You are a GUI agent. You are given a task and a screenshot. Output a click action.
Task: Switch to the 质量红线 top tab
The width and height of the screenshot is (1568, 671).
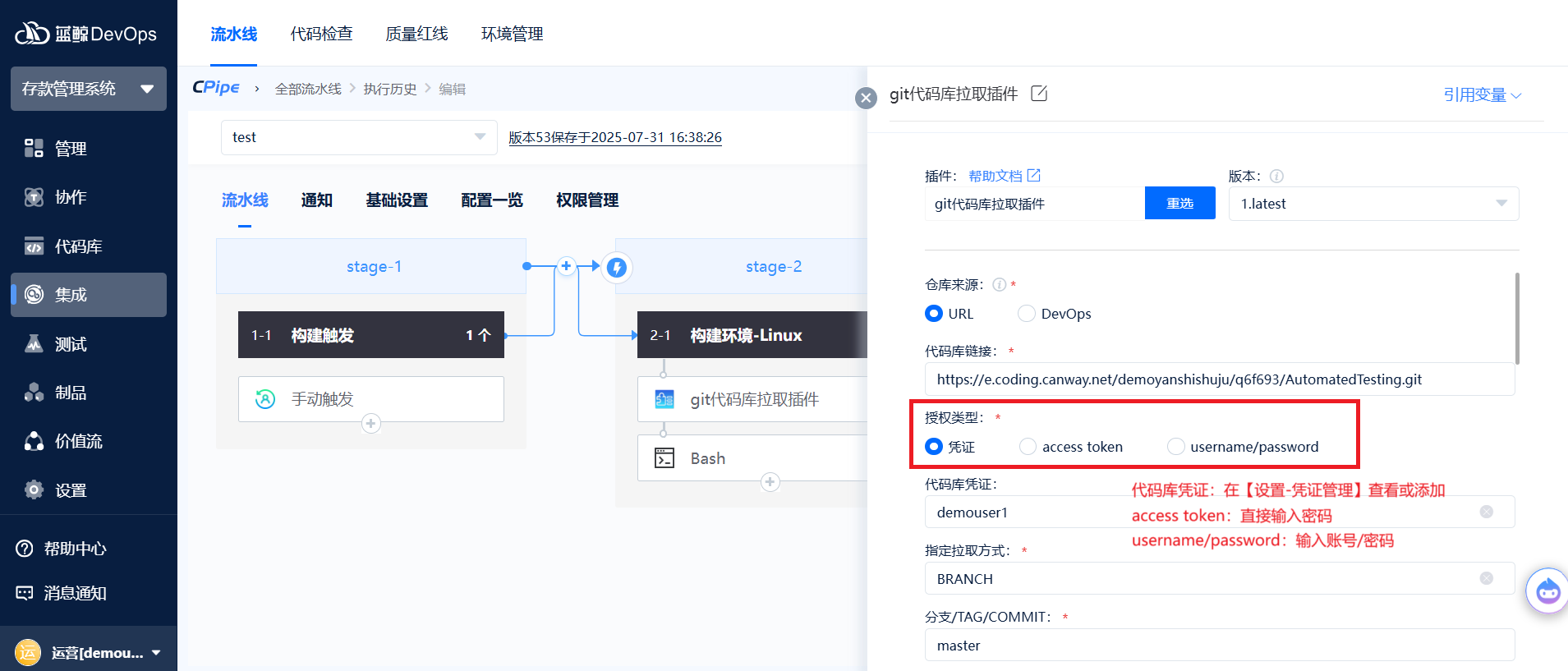click(x=416, y=34)
